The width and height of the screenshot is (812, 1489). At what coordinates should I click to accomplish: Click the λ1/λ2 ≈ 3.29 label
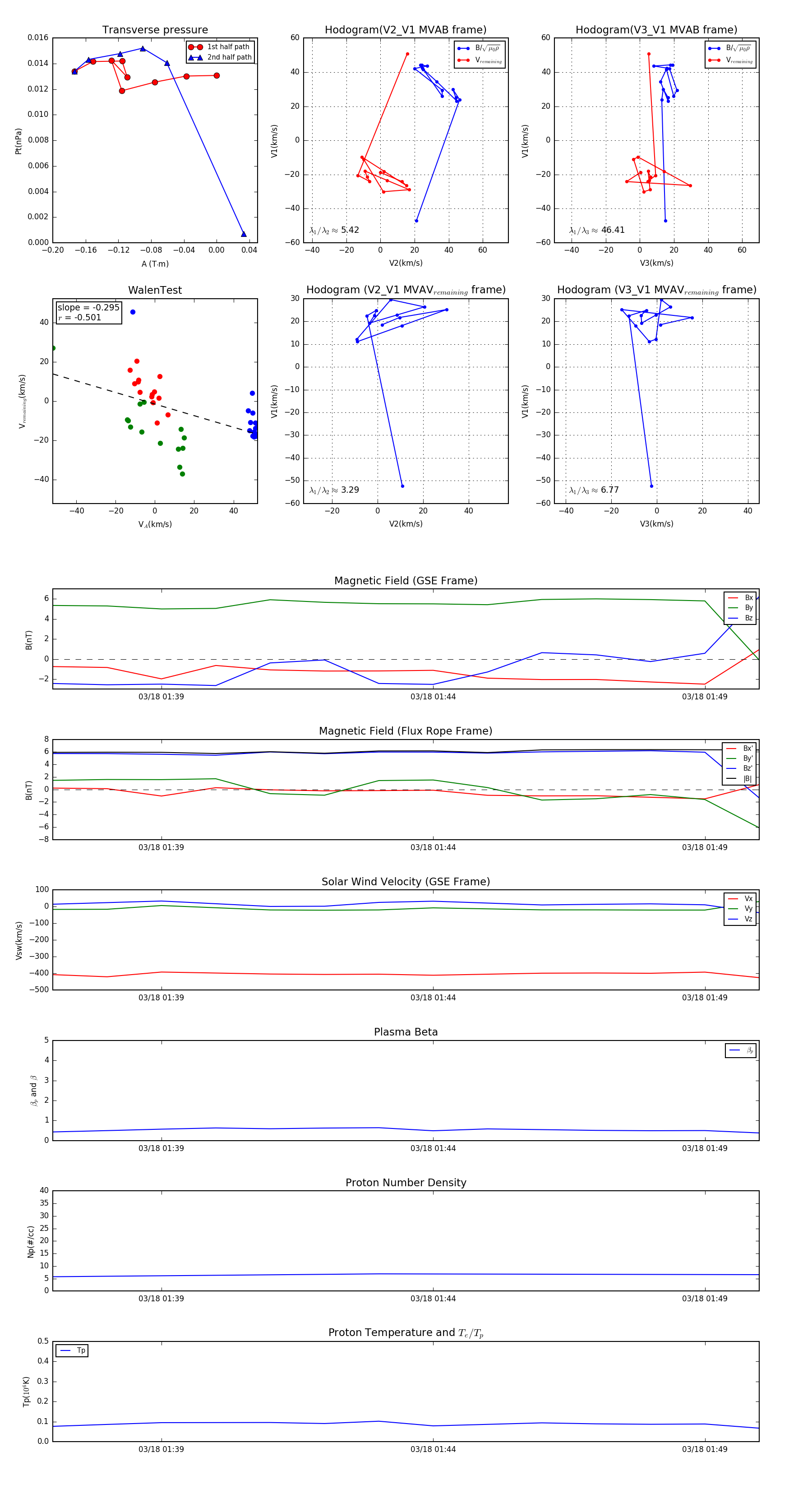[x=334, y=490]
